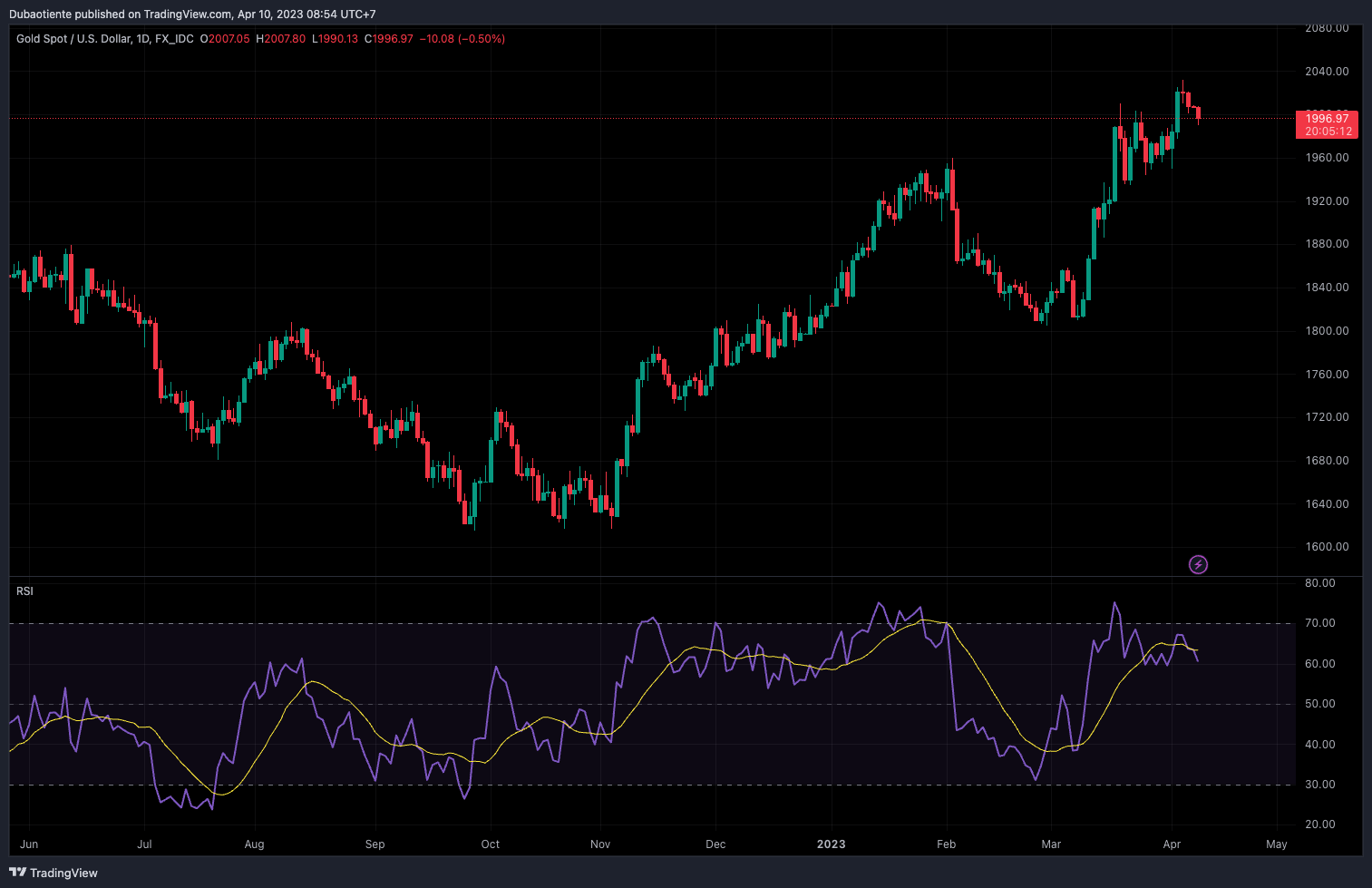Click the Oct label on the time axis
The height and width of the screenshot is (888, 1372).
(x=491, y=844)
